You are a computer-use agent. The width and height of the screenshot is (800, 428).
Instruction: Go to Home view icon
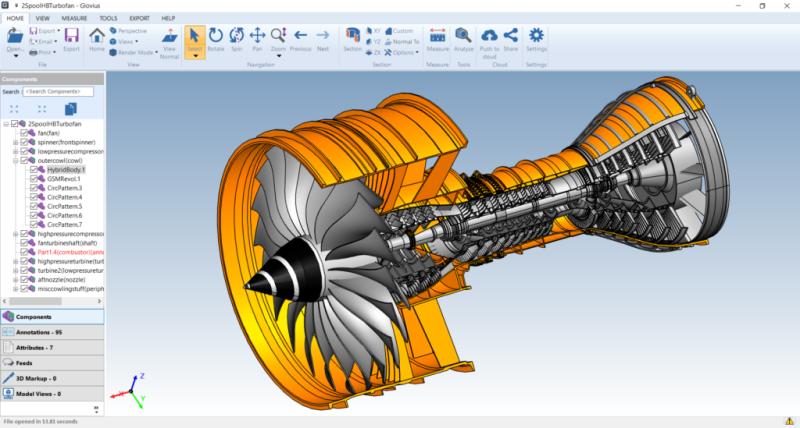pyautogui.click(x=97, y=40)
